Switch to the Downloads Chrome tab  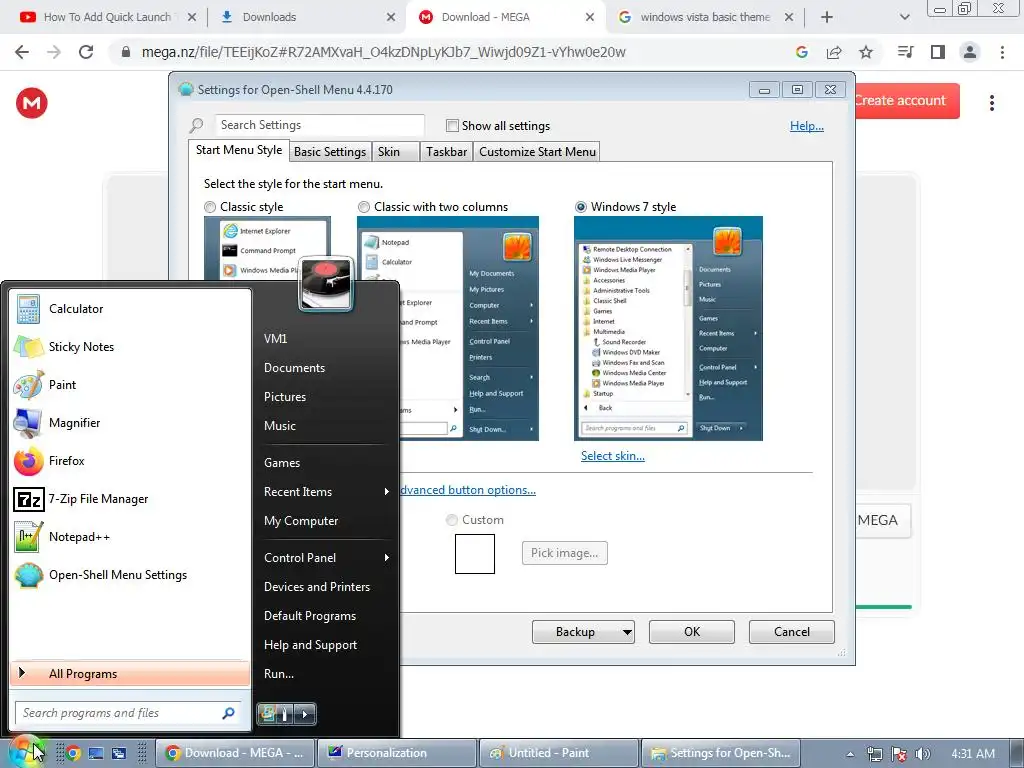pyautogui.click(x=306, y=17)
